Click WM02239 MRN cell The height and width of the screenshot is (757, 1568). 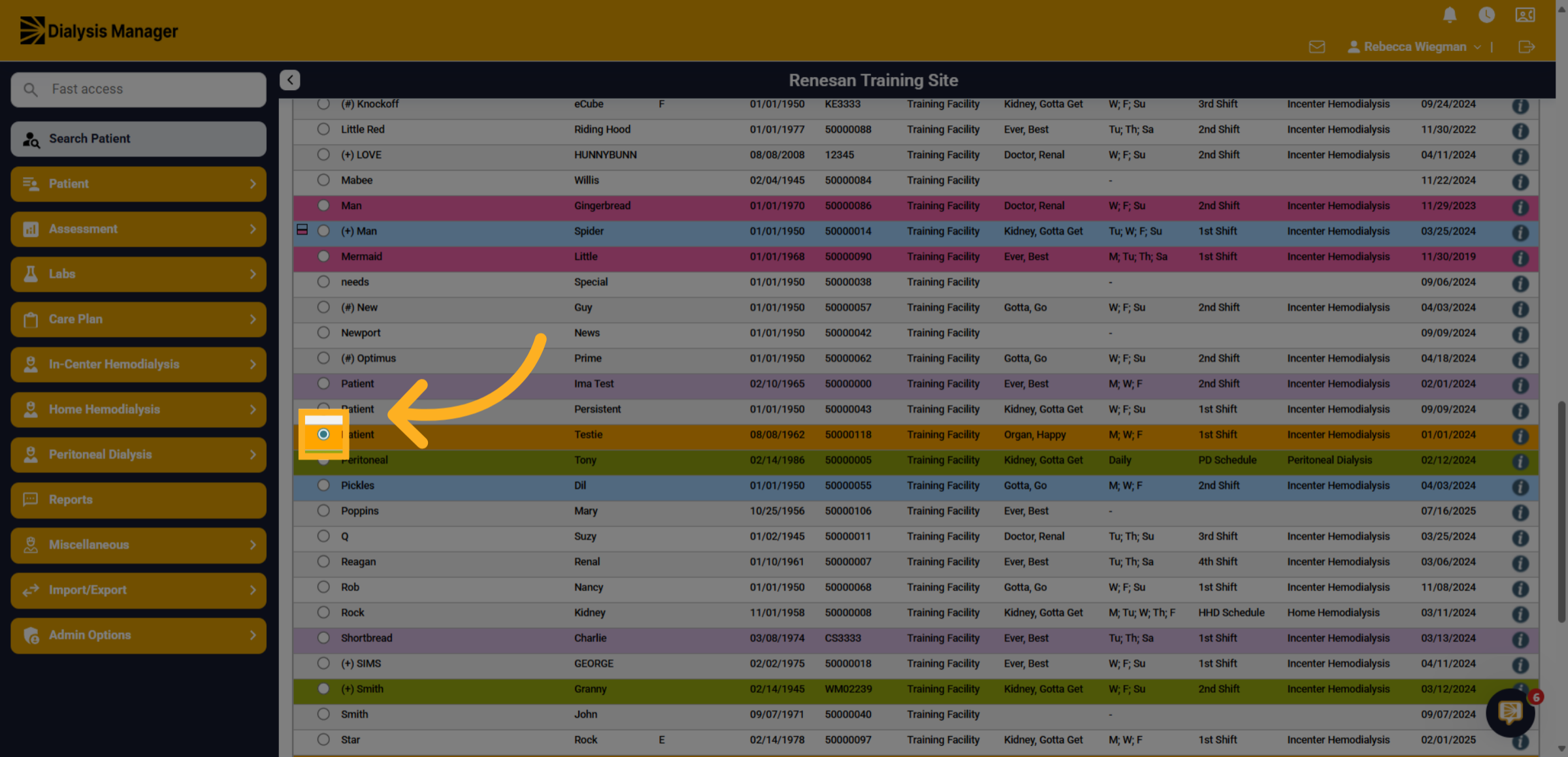848,689
